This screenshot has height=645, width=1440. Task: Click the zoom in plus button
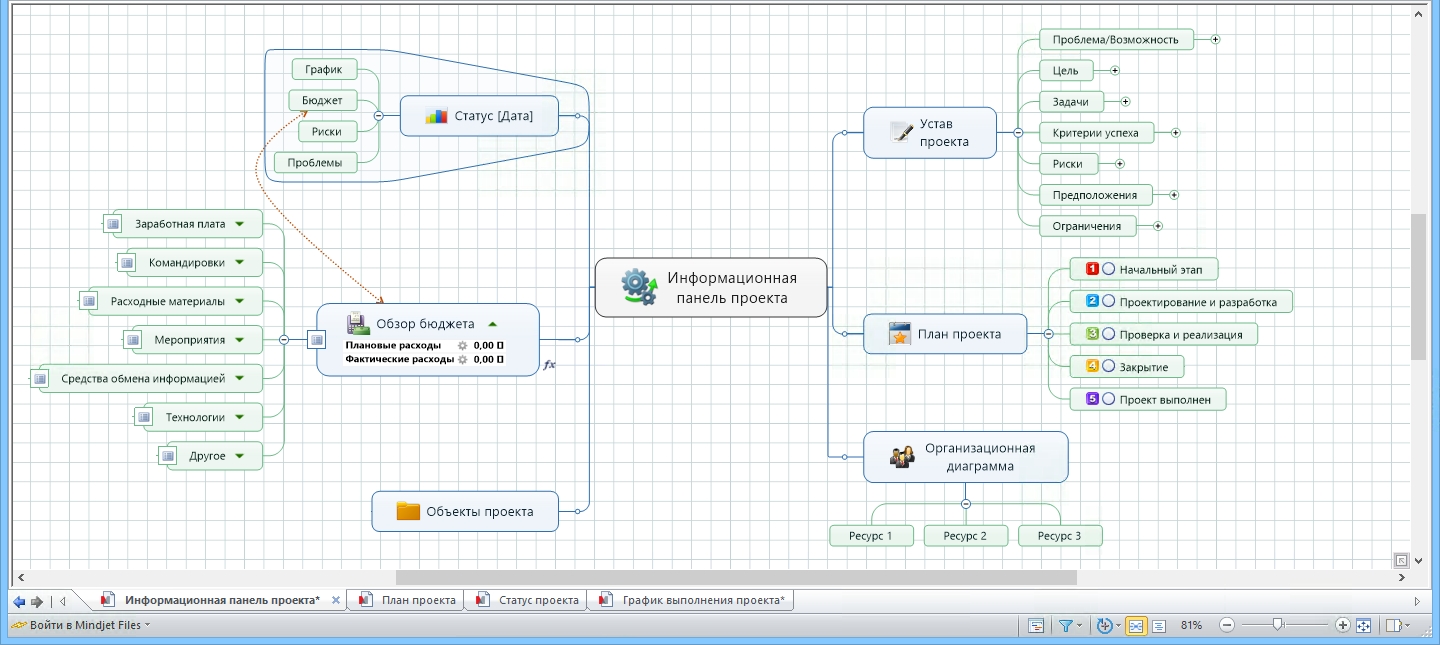1342,626
